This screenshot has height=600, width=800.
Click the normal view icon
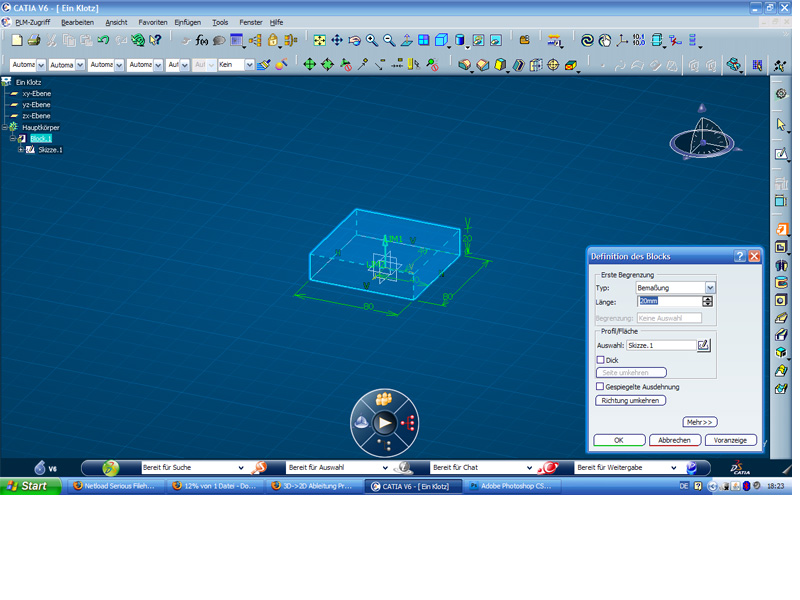407,40
